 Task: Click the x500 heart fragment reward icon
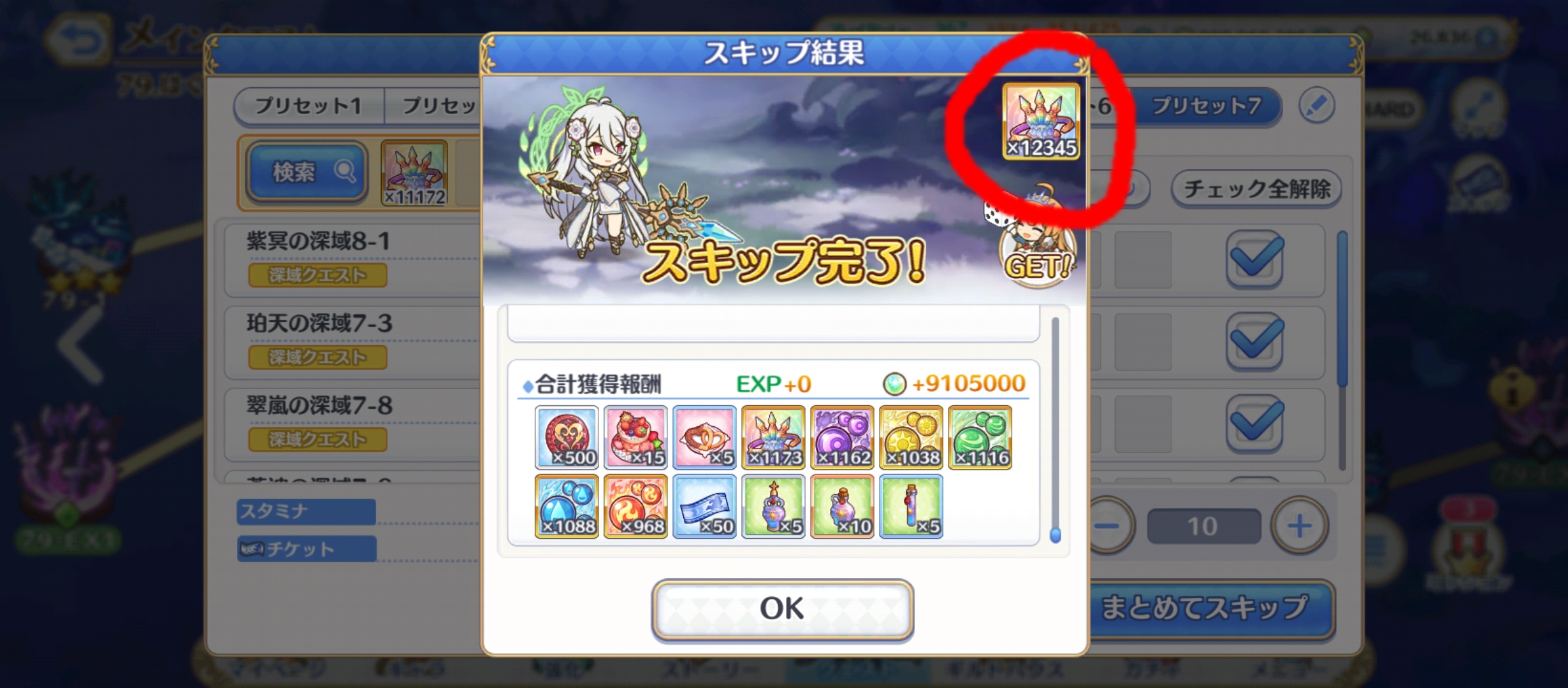click(567, 438)
